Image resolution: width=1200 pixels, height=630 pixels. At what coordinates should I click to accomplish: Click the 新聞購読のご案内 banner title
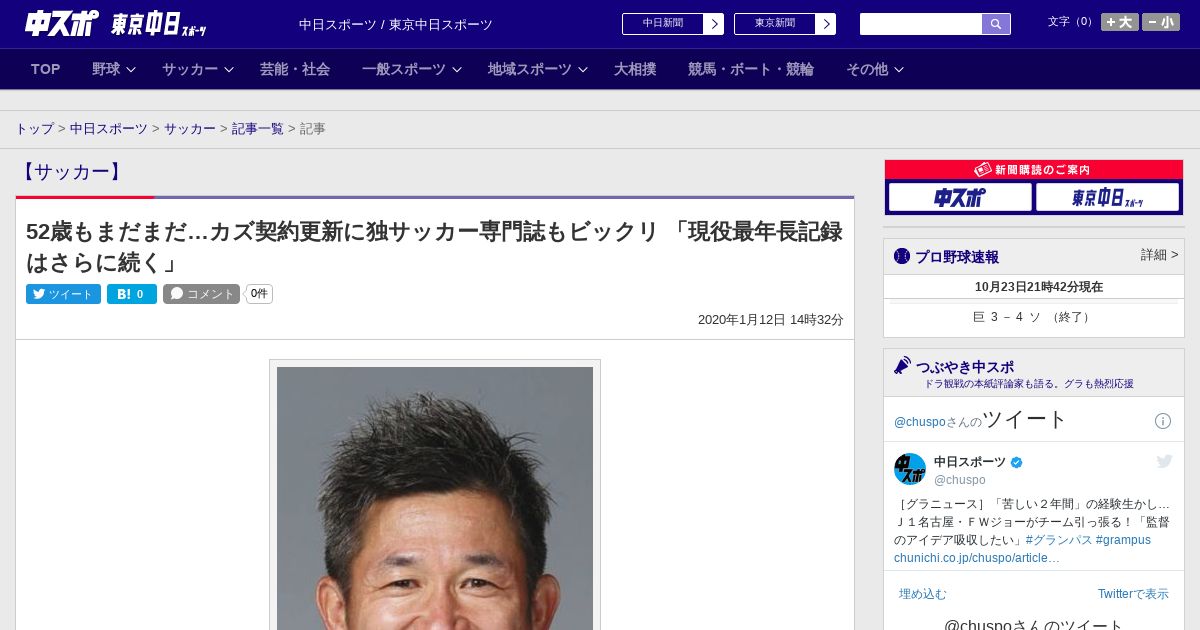click(1033, 170)
